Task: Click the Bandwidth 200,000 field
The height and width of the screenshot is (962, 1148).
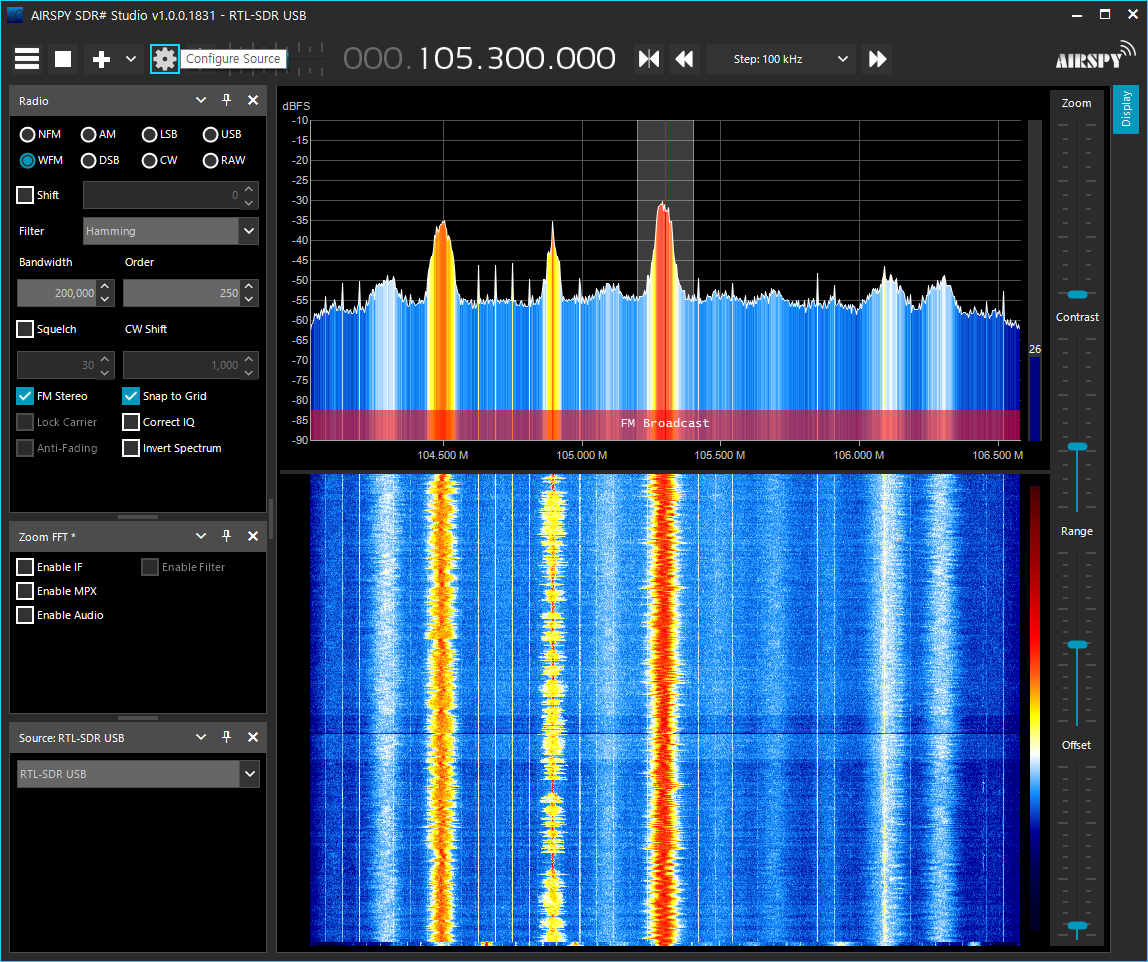Action: (57, 294)
